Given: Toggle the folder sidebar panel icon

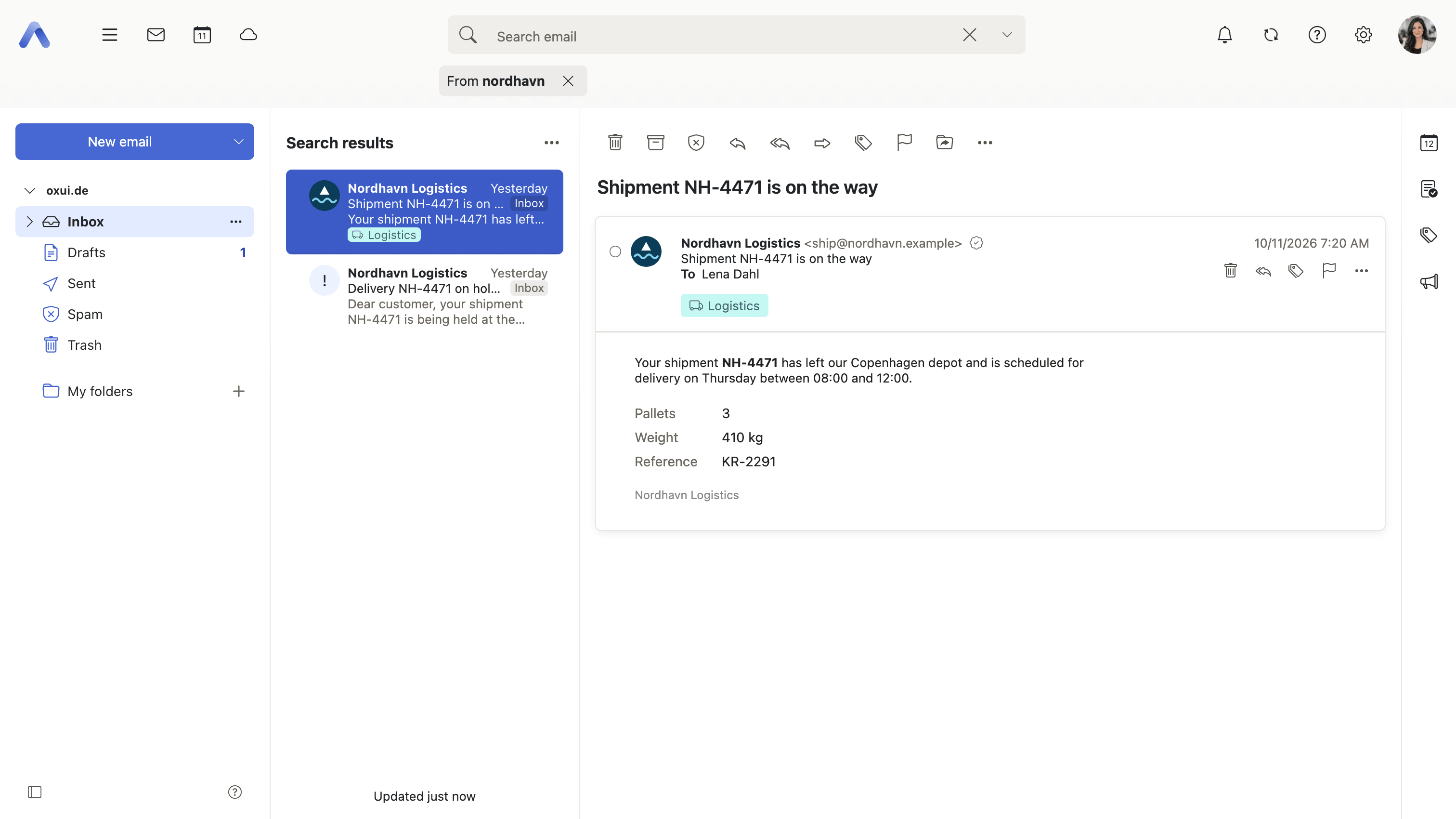Looking at the screenshot, I should [35, 792].
